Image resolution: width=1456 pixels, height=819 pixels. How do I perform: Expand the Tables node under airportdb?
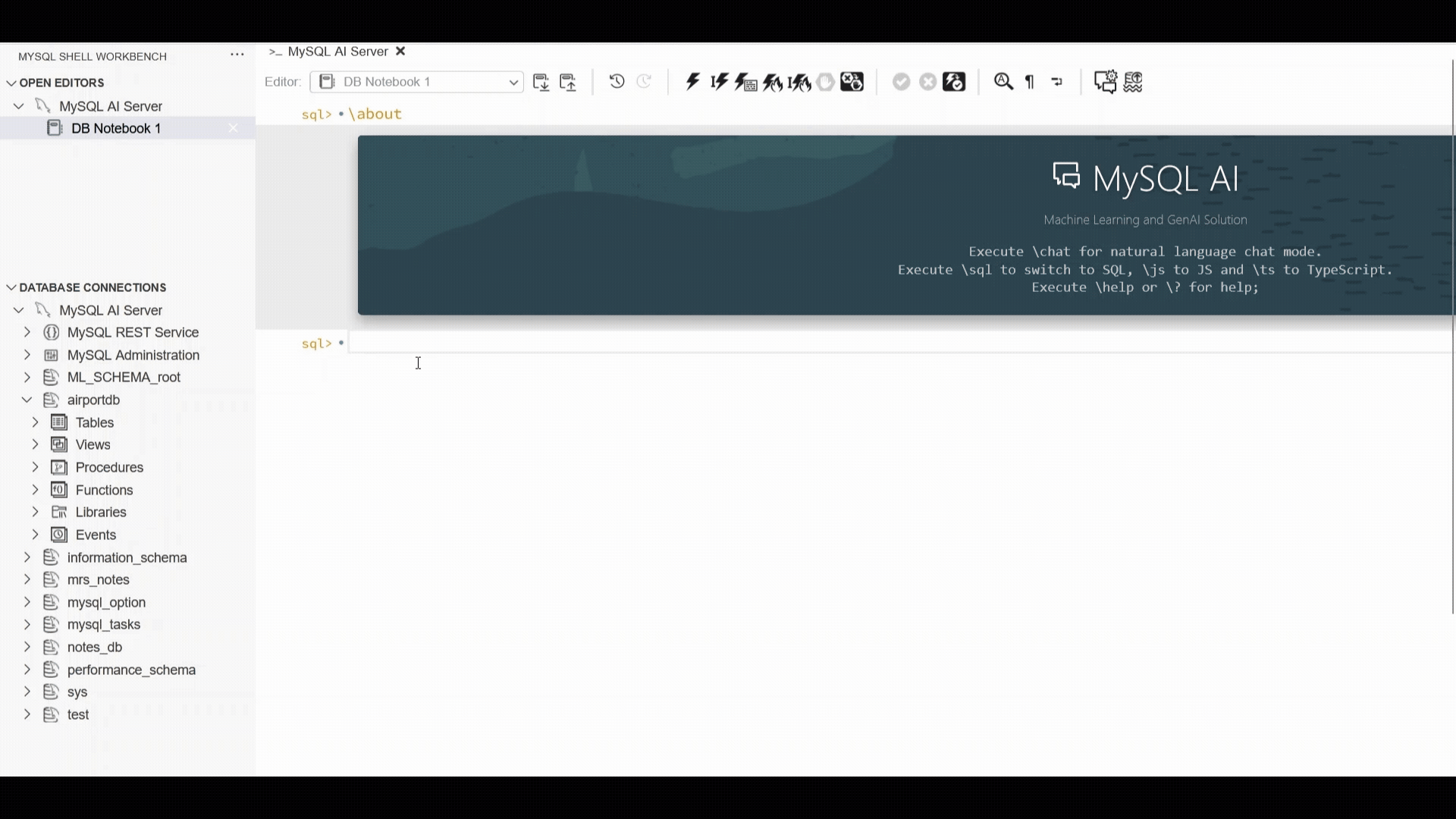click(34, 422)
